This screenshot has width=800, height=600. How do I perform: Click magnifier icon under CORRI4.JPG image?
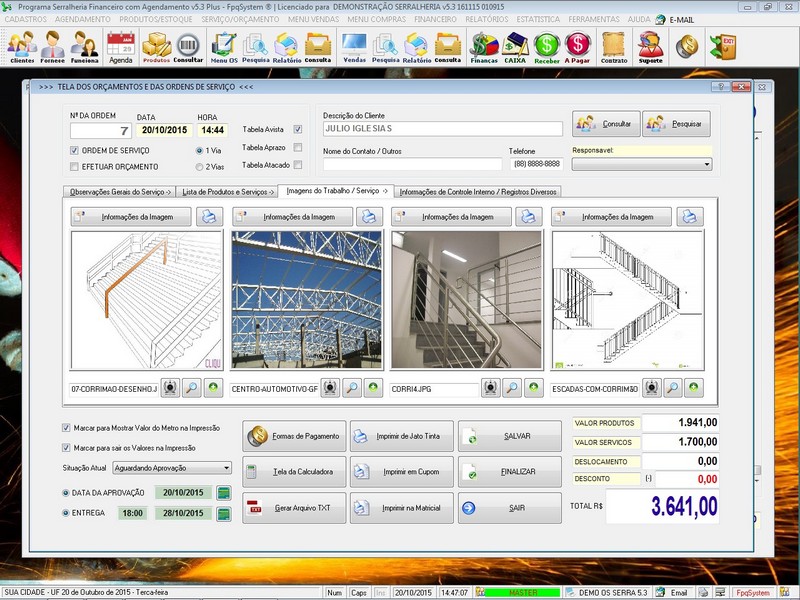pos(511,387)
